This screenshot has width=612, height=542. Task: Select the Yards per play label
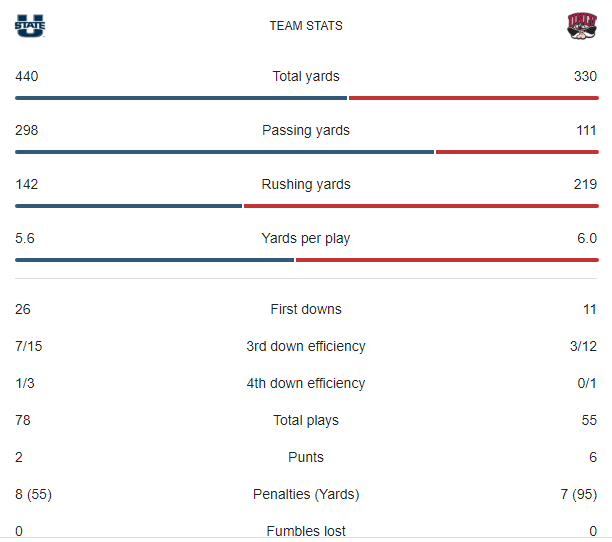pyautogui.click(x=306, y=239)
